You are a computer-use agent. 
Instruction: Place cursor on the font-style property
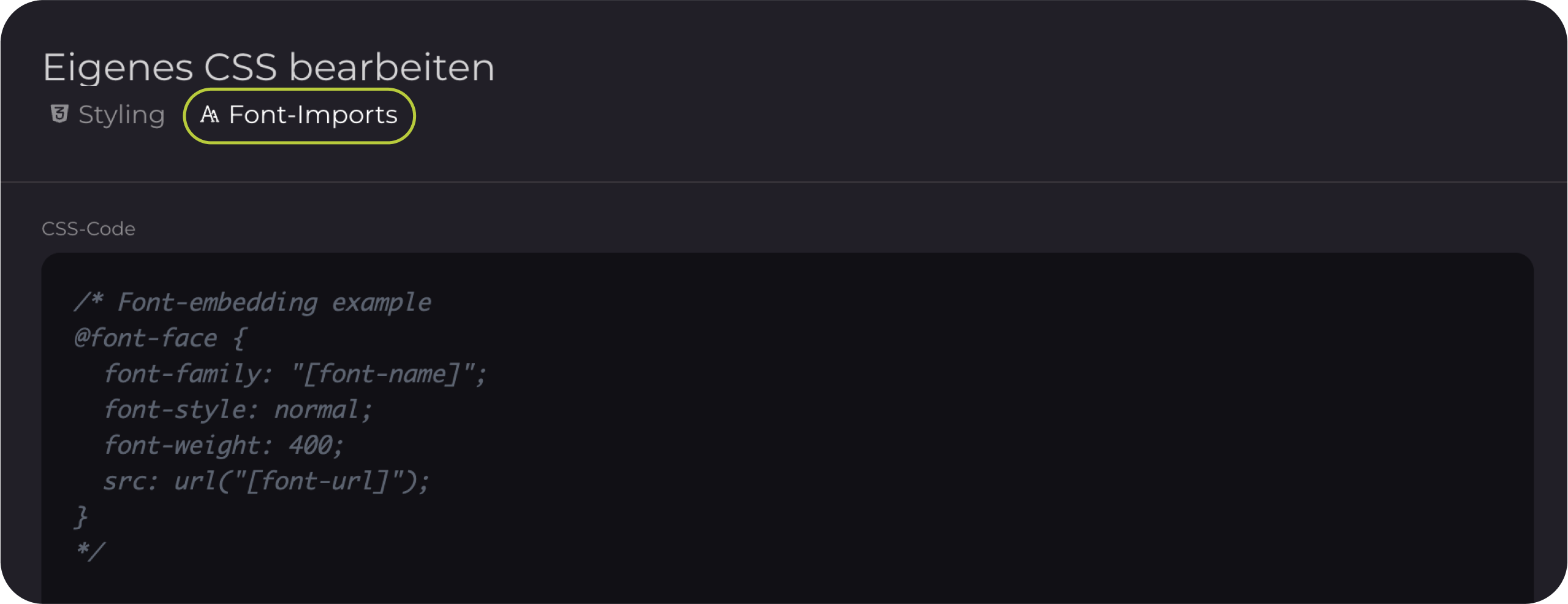coord(174,410)
